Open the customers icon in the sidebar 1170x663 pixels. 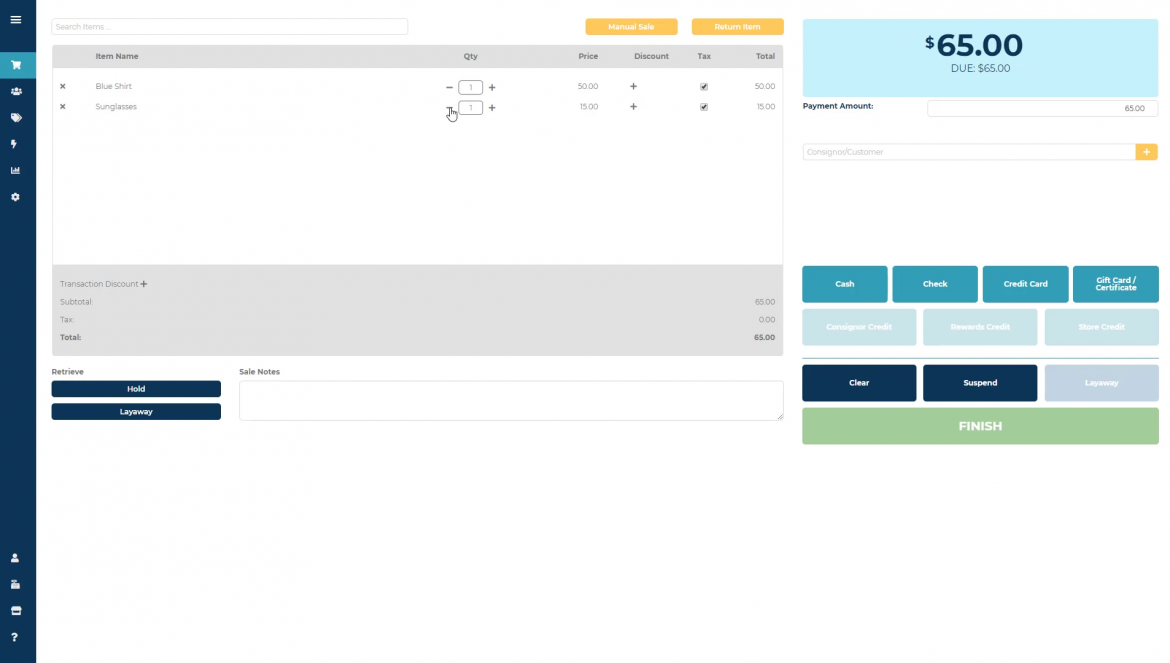pyautogui.click(x=17, y=91)
